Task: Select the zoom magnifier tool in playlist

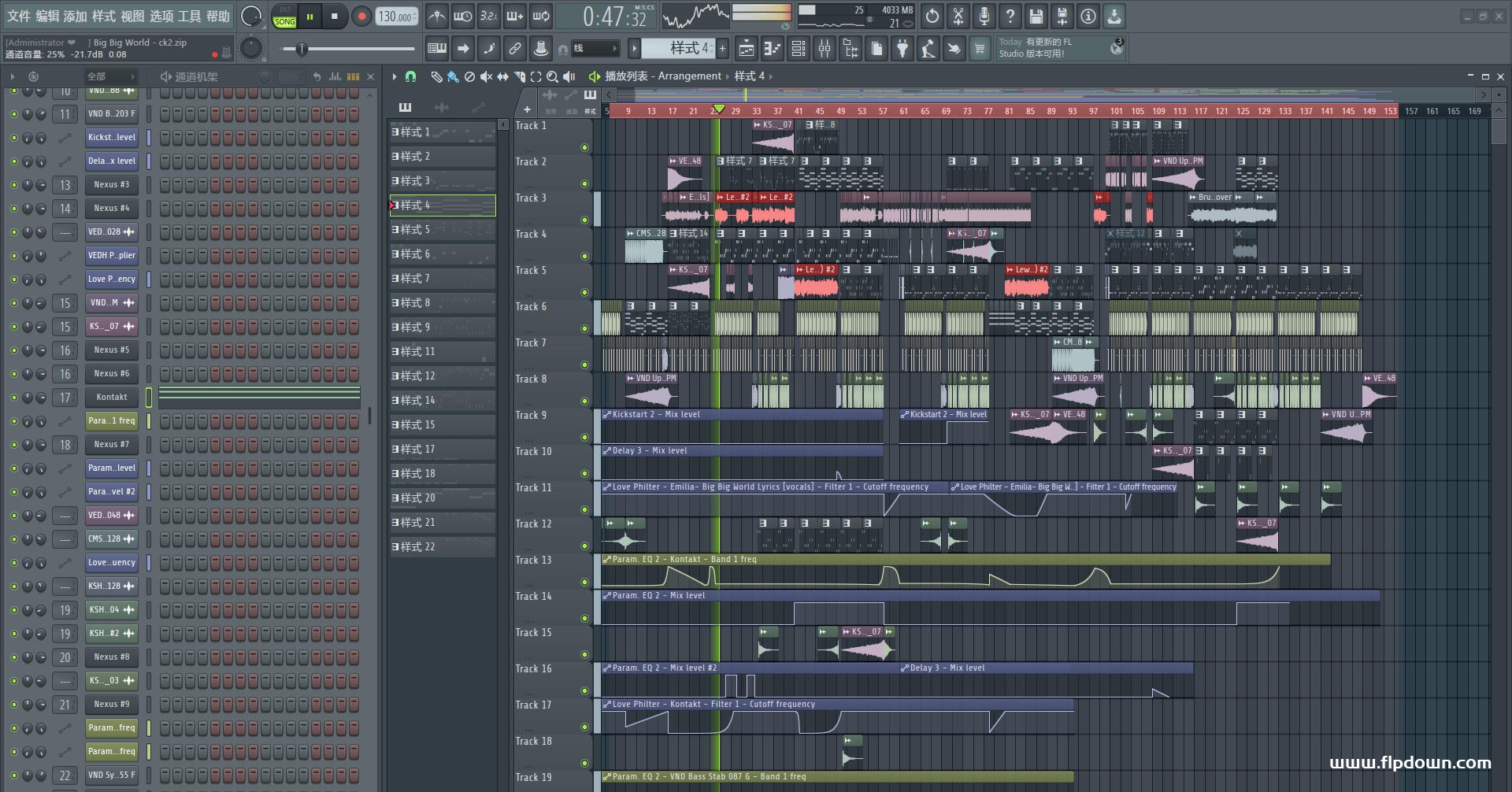Action: (552, 76)
